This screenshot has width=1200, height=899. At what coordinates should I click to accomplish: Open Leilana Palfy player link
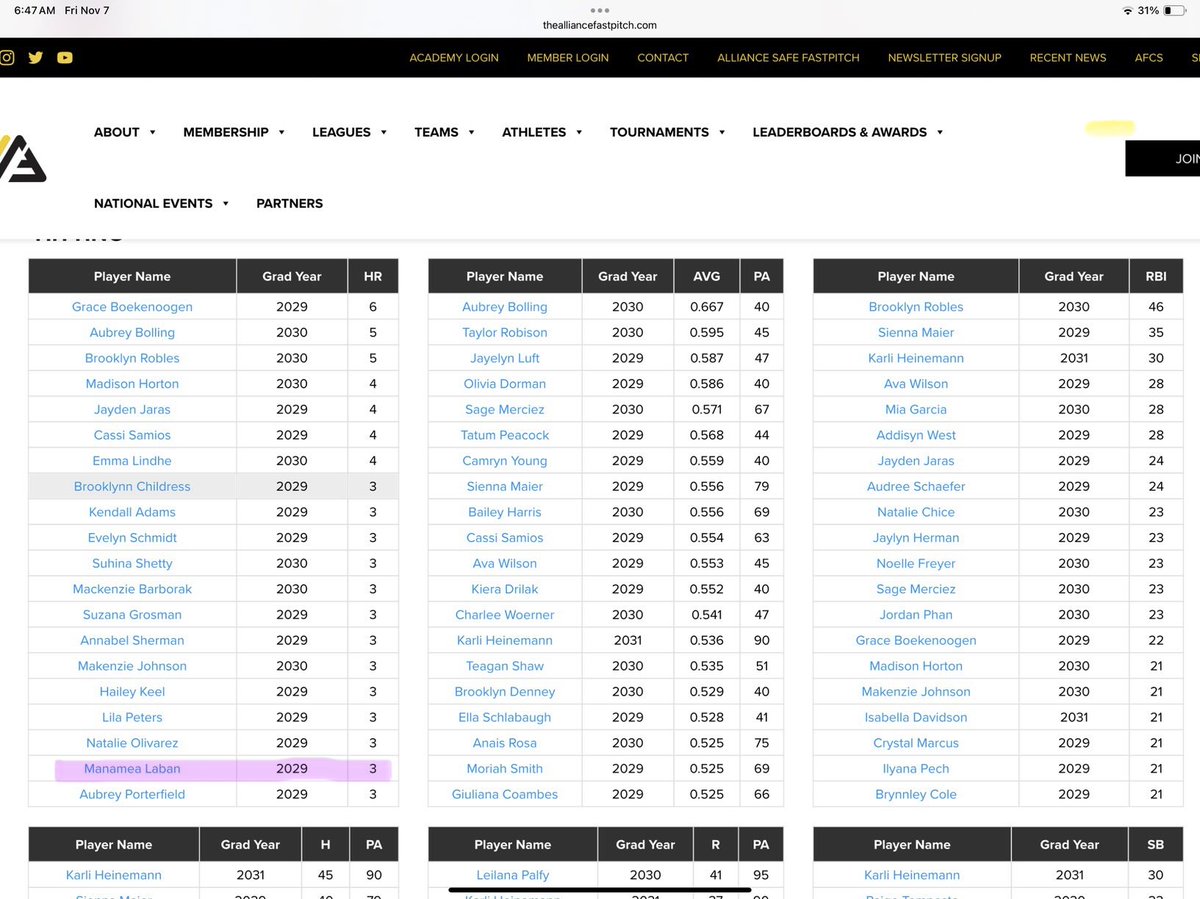513,875
